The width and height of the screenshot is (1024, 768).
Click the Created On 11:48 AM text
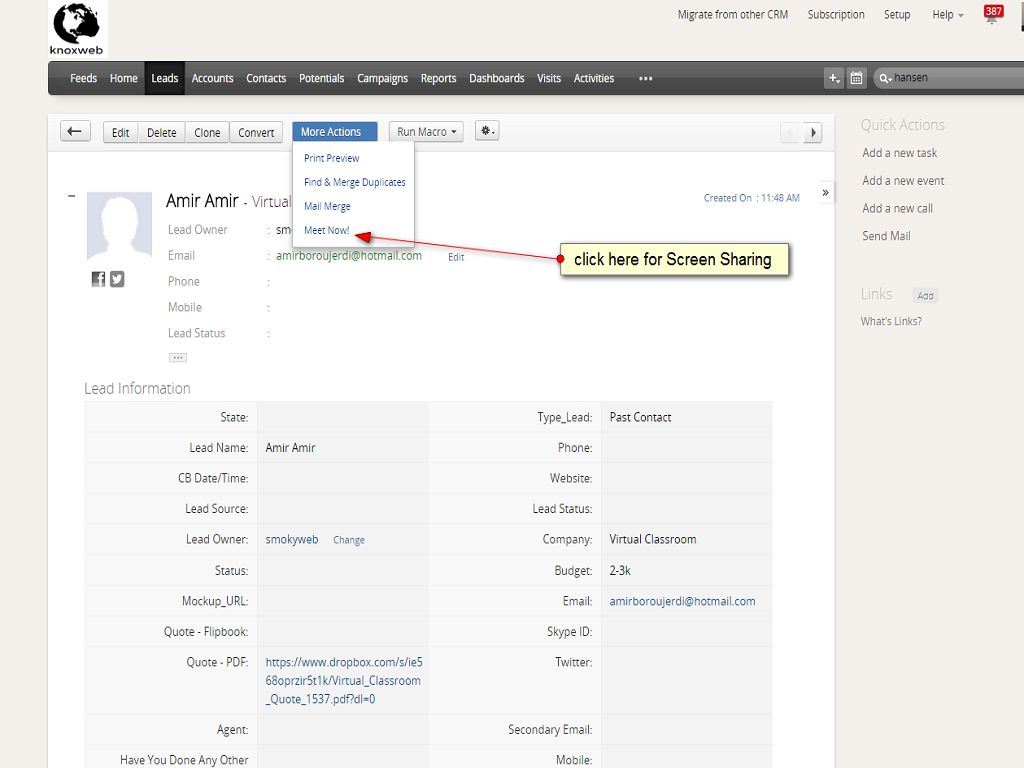tap(751, 198)
